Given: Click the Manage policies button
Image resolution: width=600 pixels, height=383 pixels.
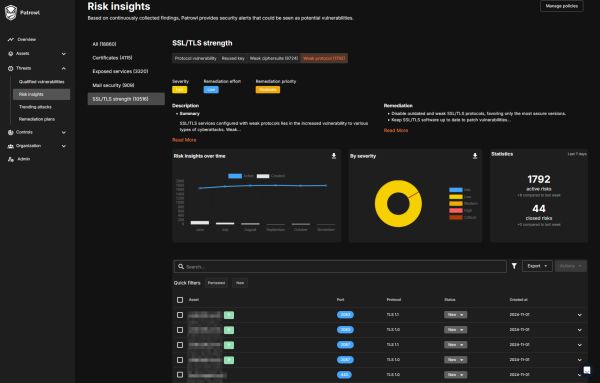Looking at the screenshot, I should pyautogui.click(x=561, y=6).
